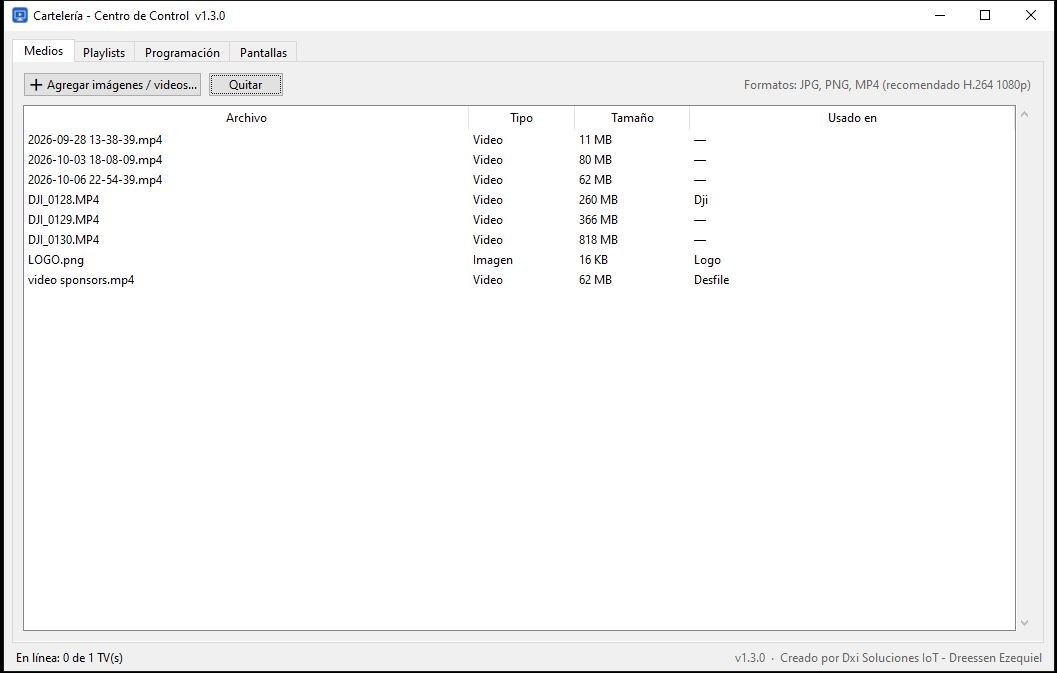
Task: Click the scrollbar down arrow
Action: 1024,623
